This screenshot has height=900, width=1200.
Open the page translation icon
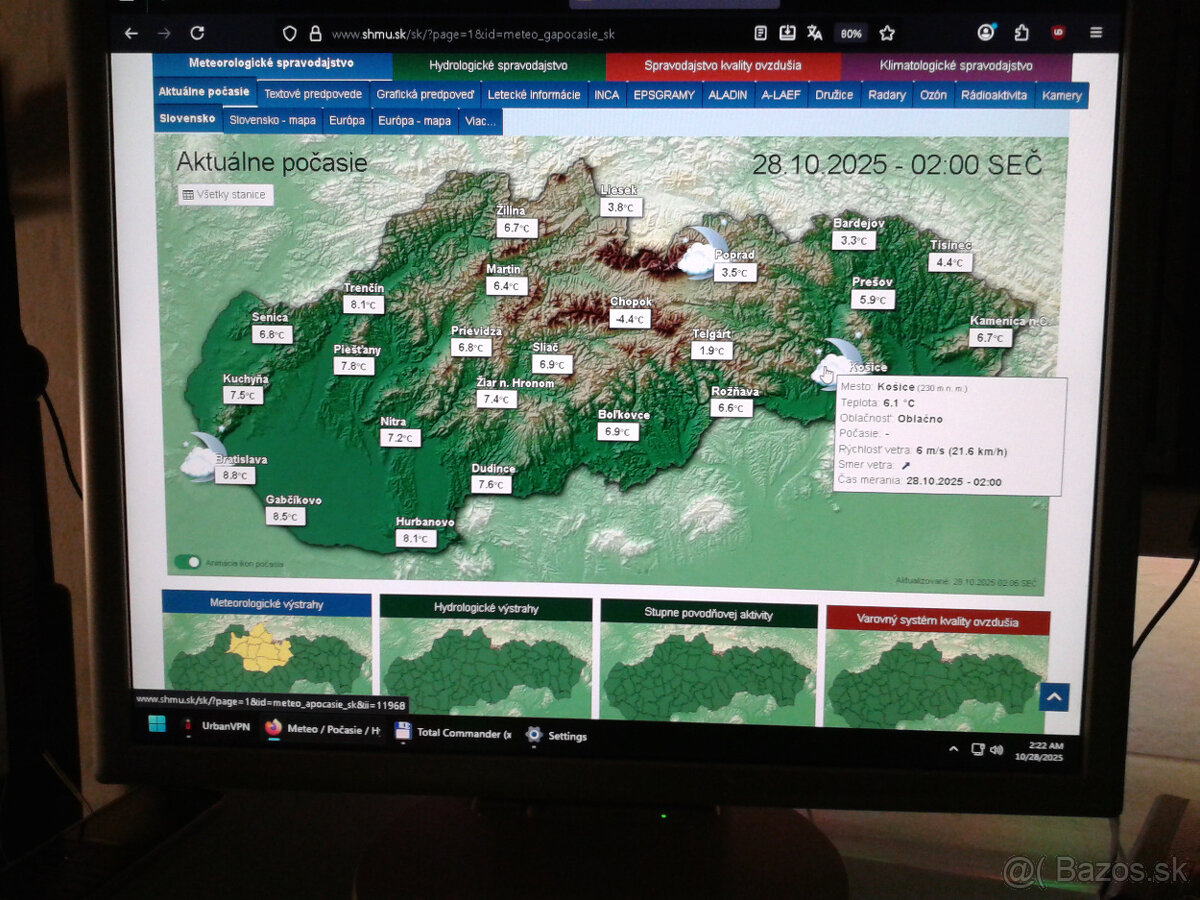click(815, 33)
